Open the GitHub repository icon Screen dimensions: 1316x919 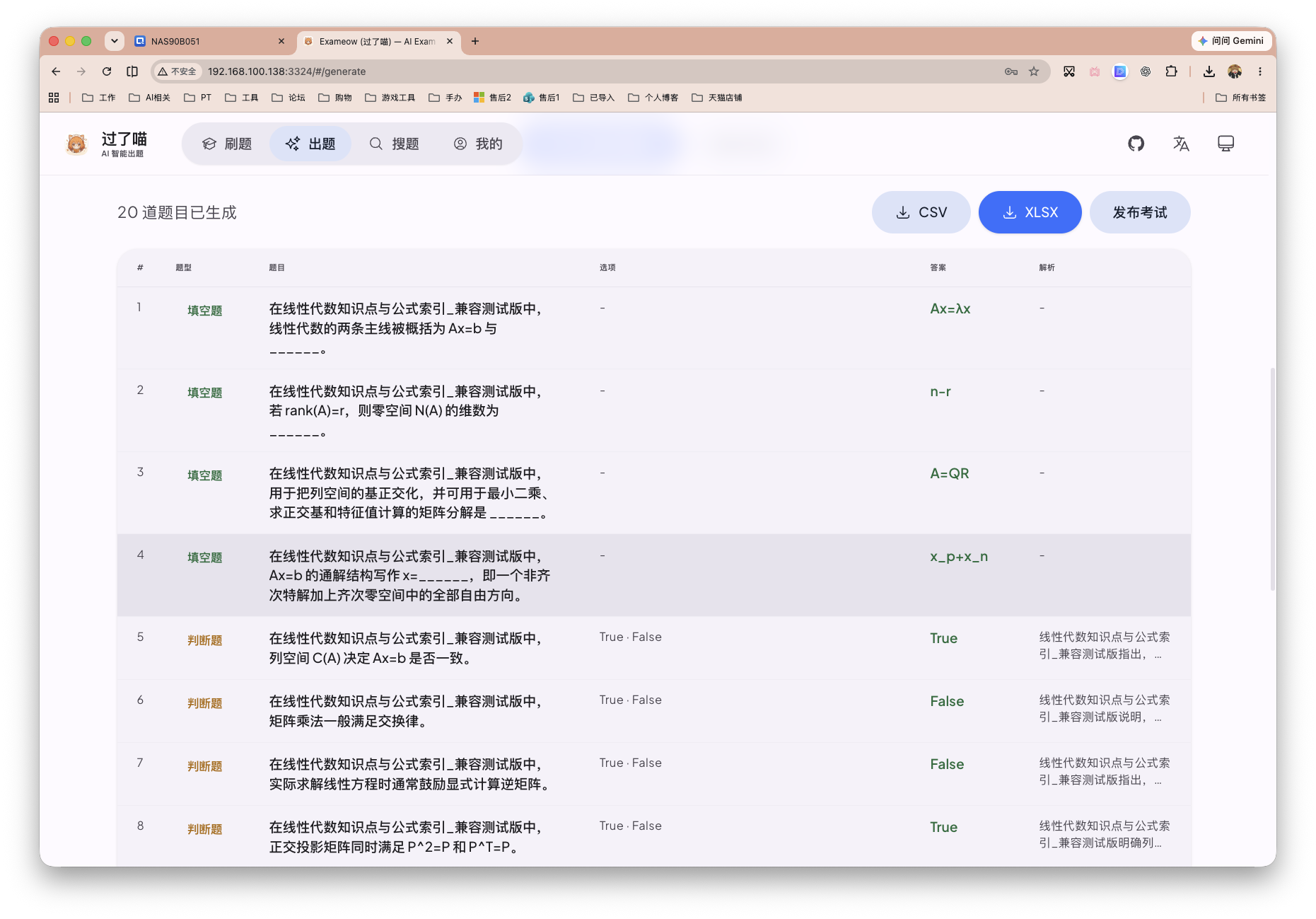(x=1136, y=144)
